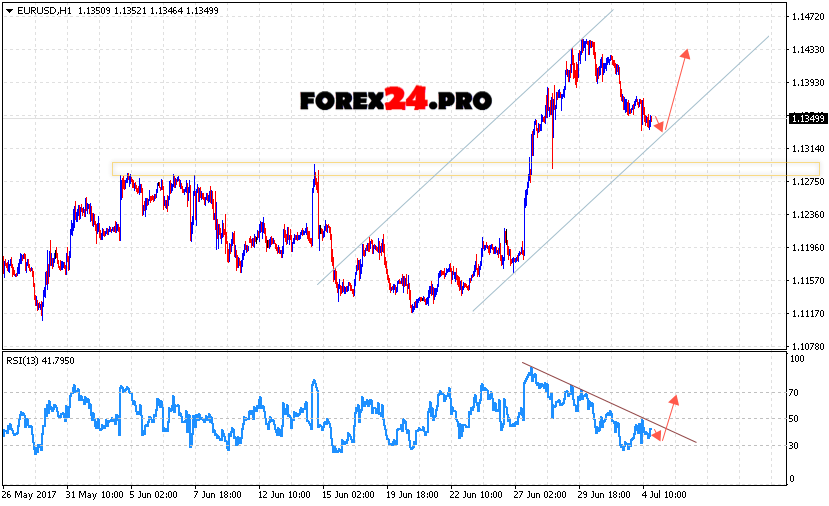Screen dimensions: 829x506
Task: Select the RSI(13) 41.7950 indicator label
Action: coord(39,360)
